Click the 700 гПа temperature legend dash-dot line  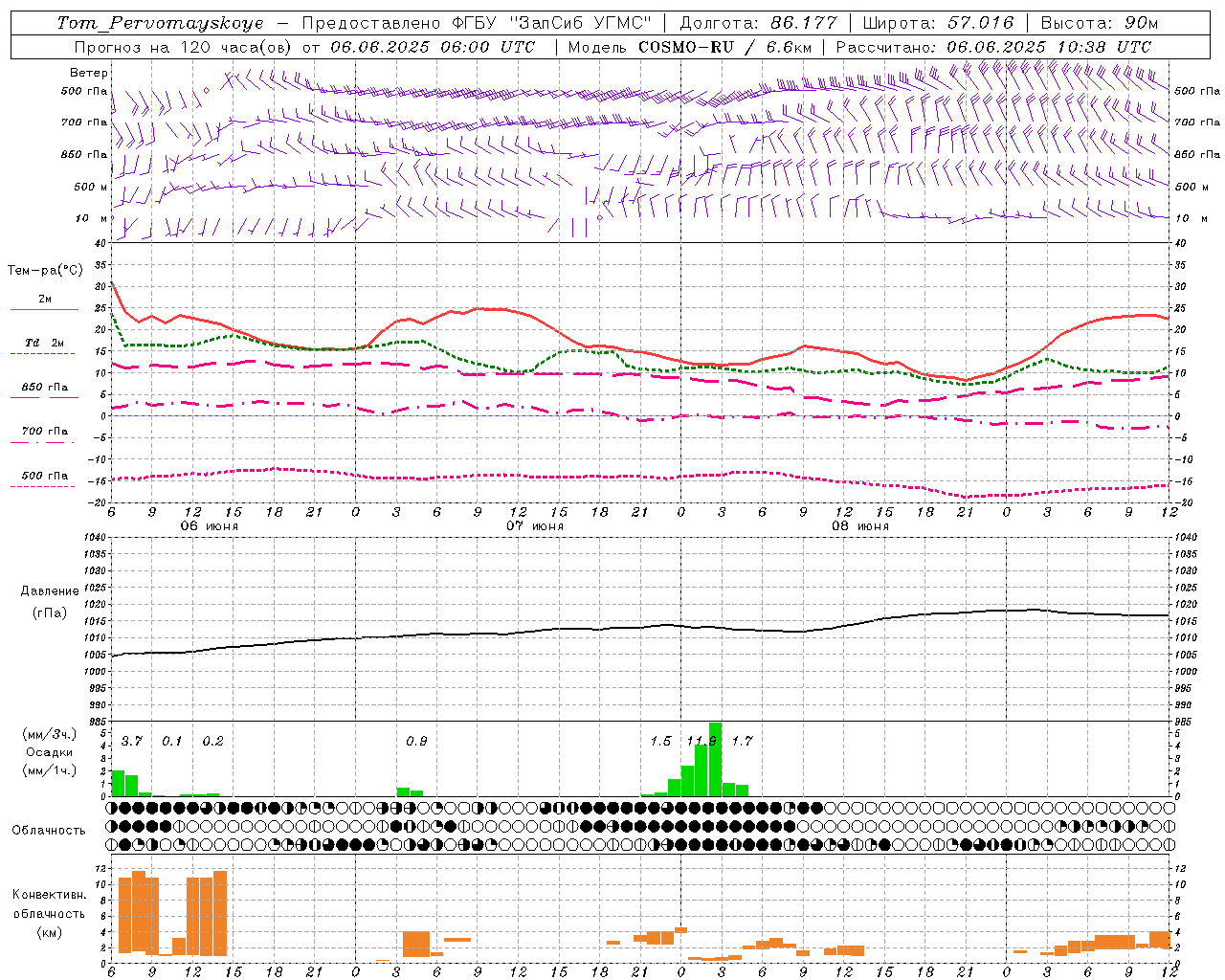click(x=44, y=441)
